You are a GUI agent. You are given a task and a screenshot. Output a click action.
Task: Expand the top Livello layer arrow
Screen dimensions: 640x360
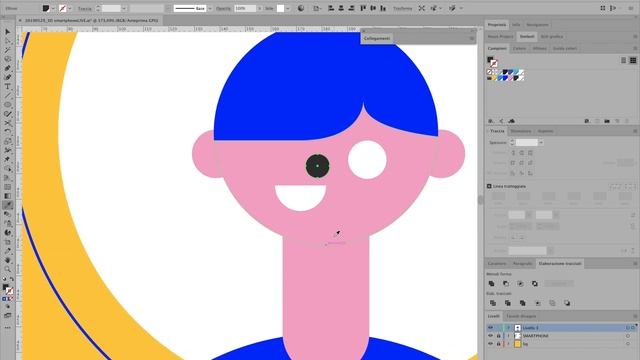pyautogui.click(x=508, y=328)
